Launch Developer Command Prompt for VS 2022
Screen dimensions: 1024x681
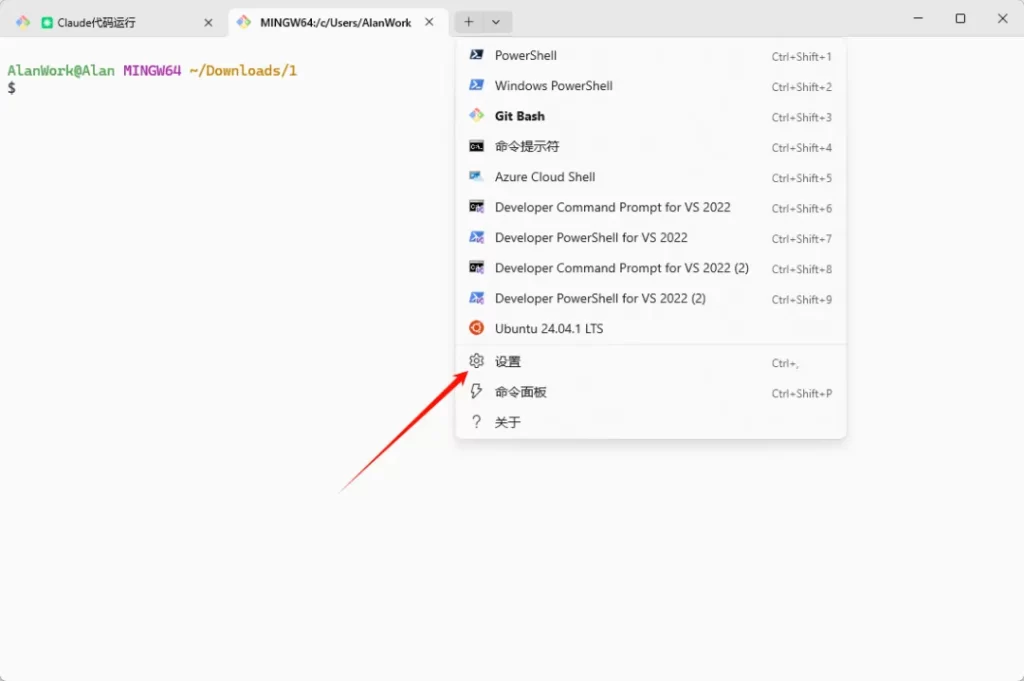point(650,207)
